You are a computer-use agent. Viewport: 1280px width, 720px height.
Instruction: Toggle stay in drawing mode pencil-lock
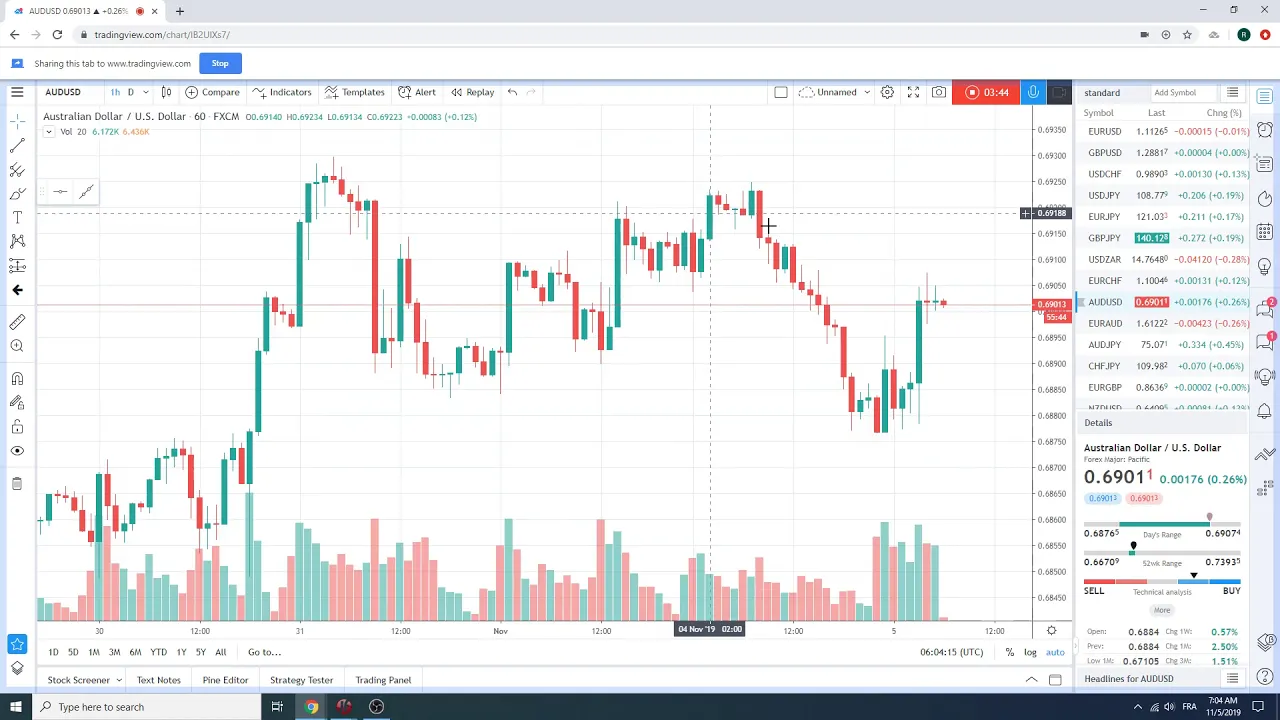pyautogui.click(x=17, y=402)
